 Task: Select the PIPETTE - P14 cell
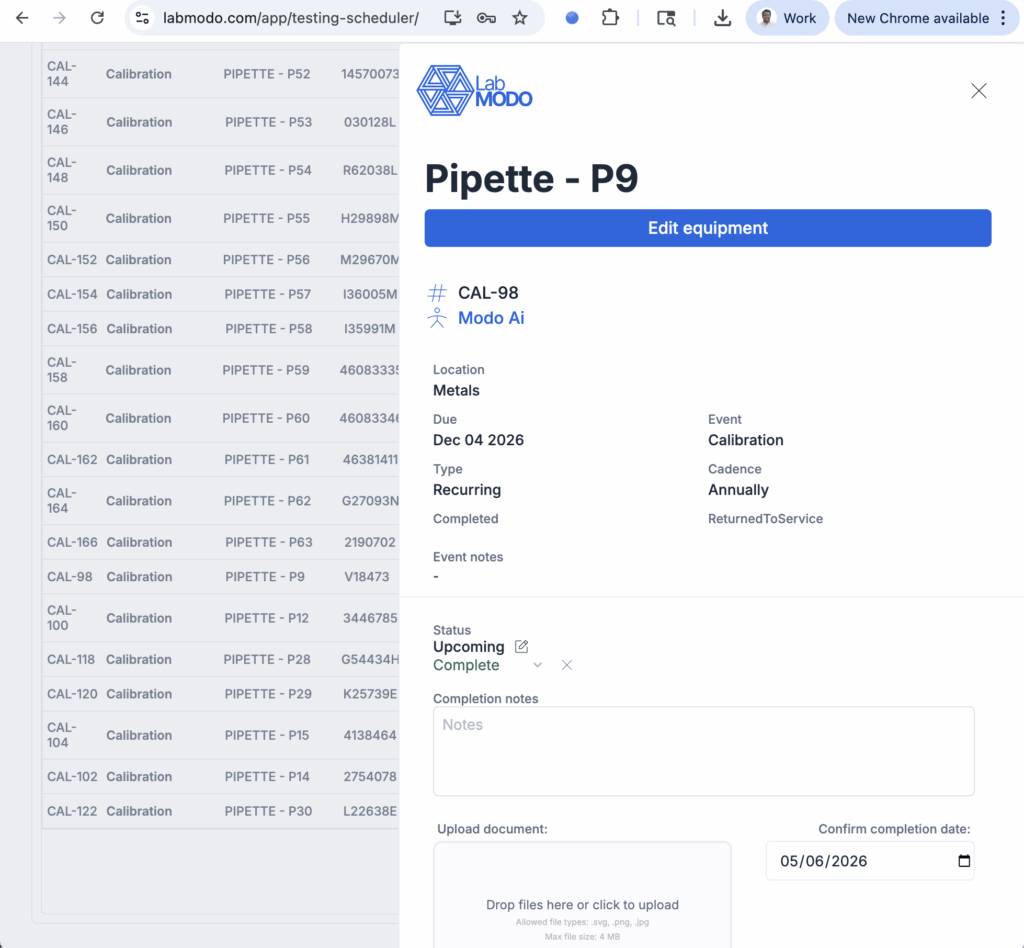(267, 776)
